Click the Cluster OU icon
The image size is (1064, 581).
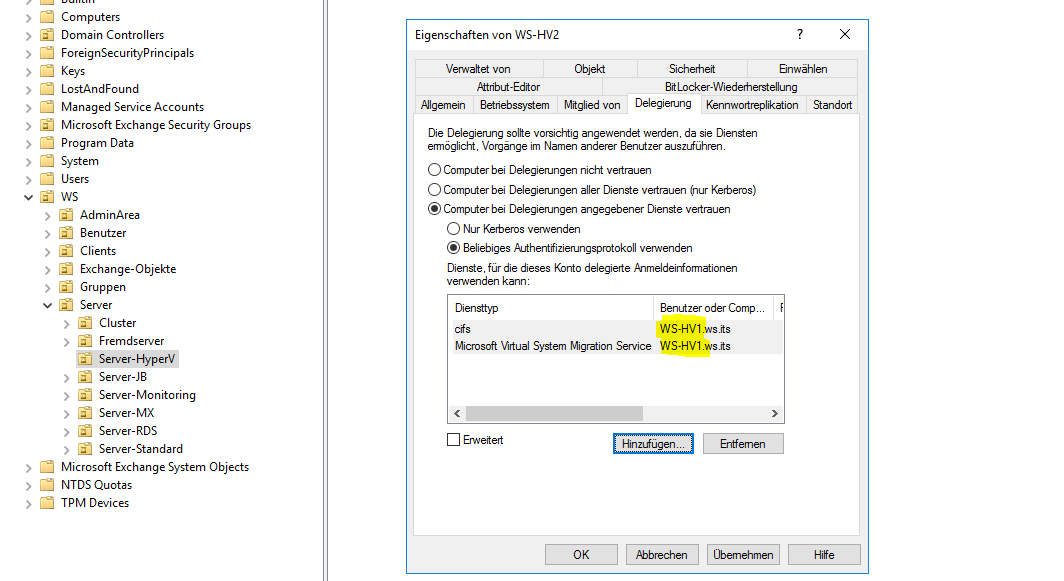(85, 322)
